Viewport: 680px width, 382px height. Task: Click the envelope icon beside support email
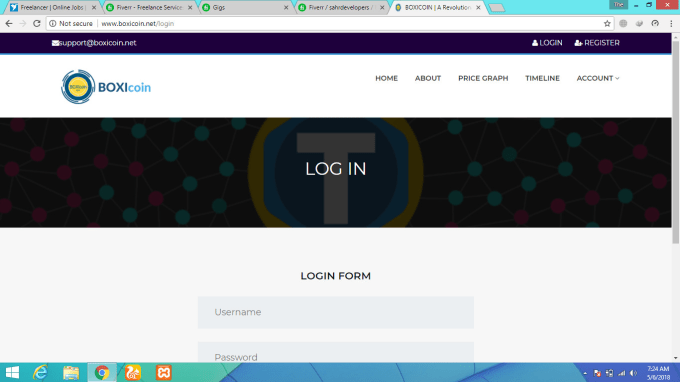(55, 43)
